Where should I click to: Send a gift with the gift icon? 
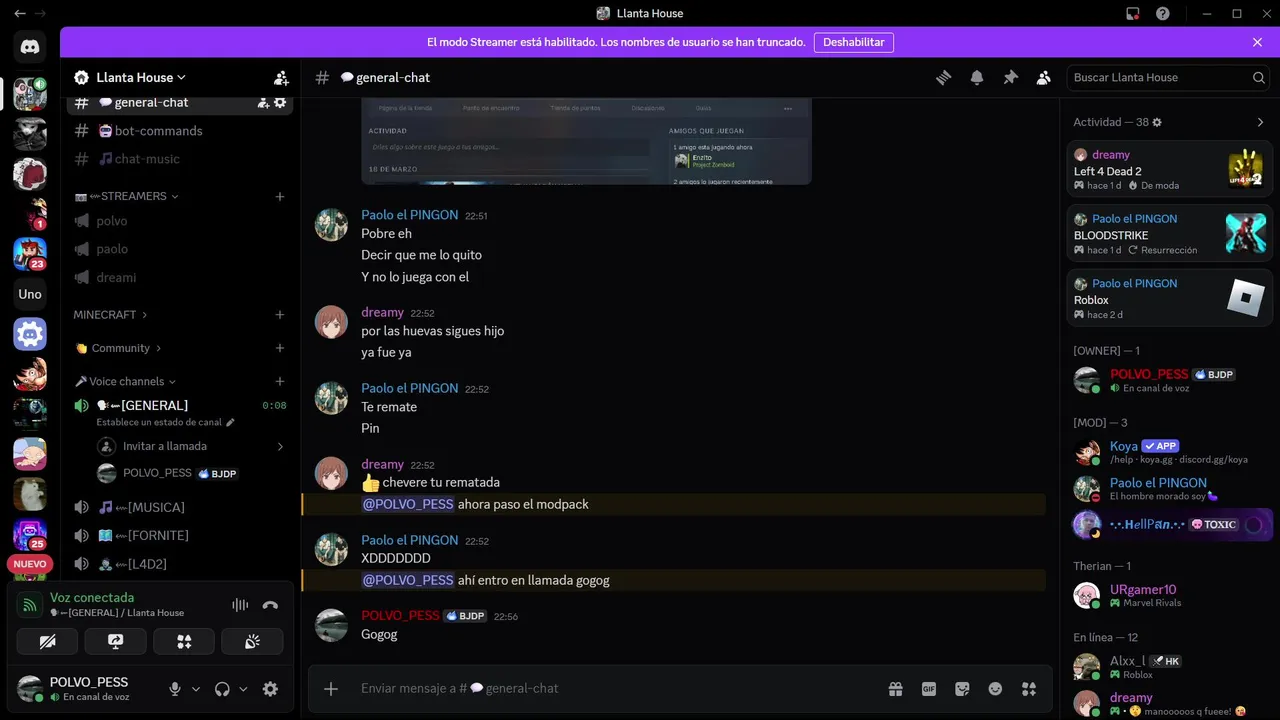point(895,689)
